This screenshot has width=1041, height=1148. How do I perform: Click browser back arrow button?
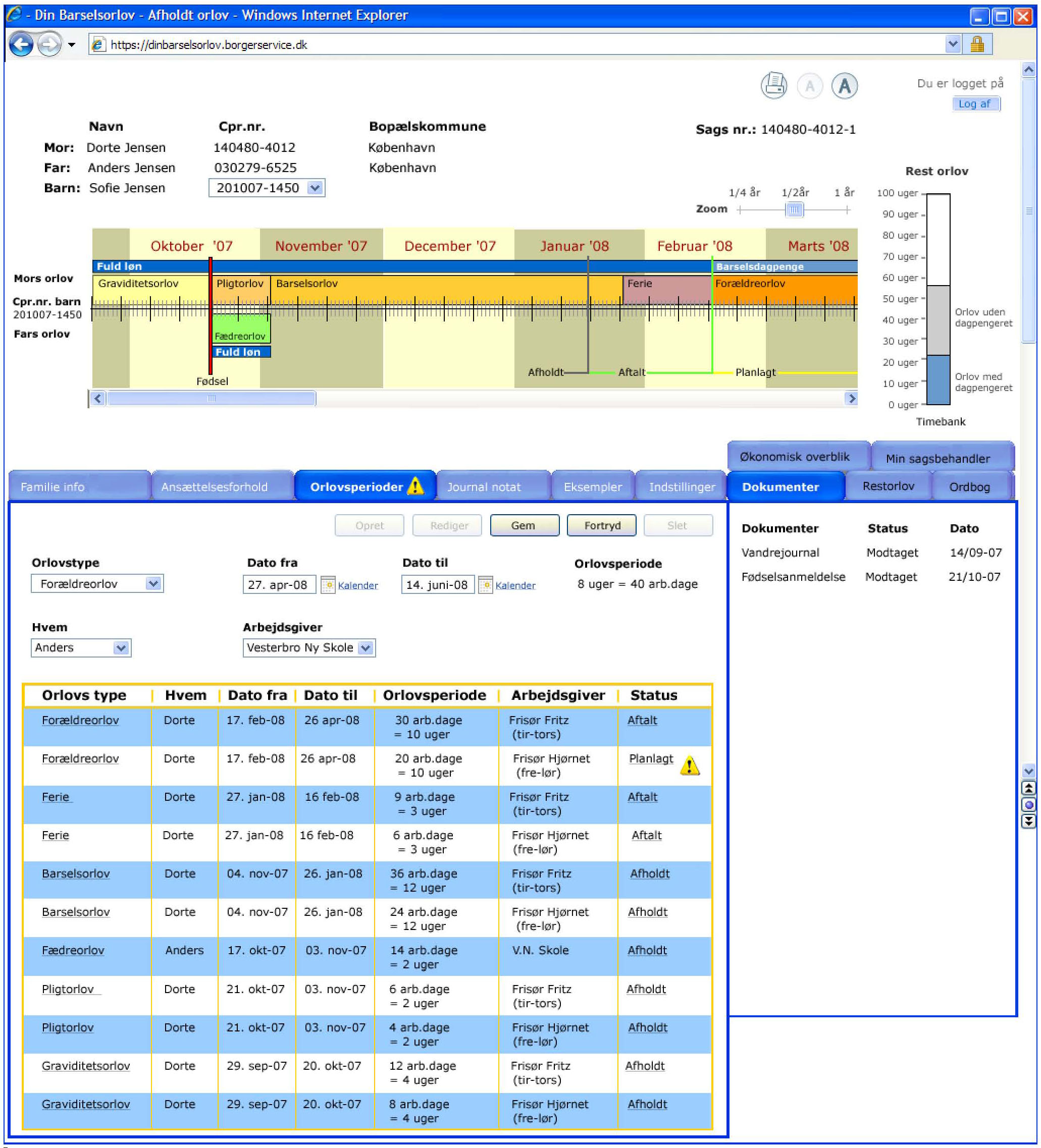22,44
